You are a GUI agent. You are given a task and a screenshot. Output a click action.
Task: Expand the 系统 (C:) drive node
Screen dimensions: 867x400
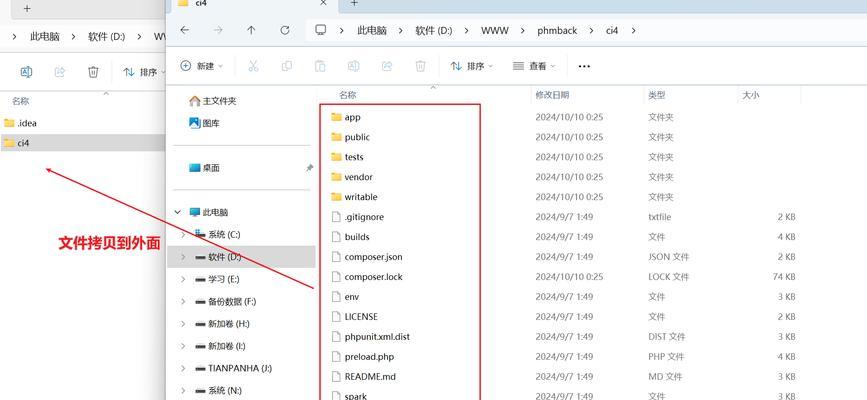(183, 235)
